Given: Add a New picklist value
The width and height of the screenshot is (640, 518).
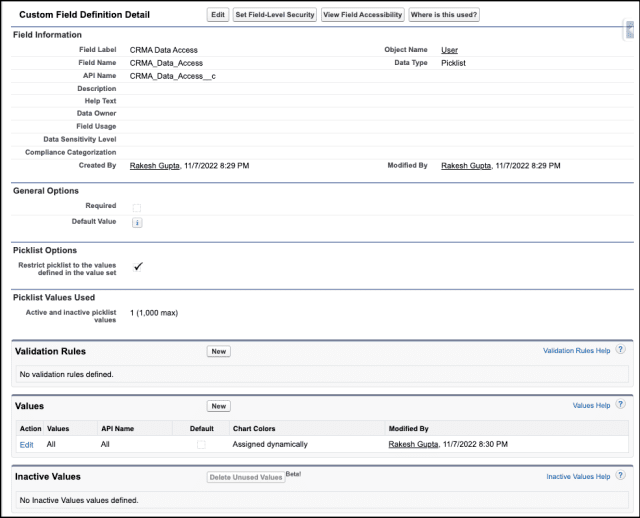Looking at the screenshot, I should (x=219, y=406).
